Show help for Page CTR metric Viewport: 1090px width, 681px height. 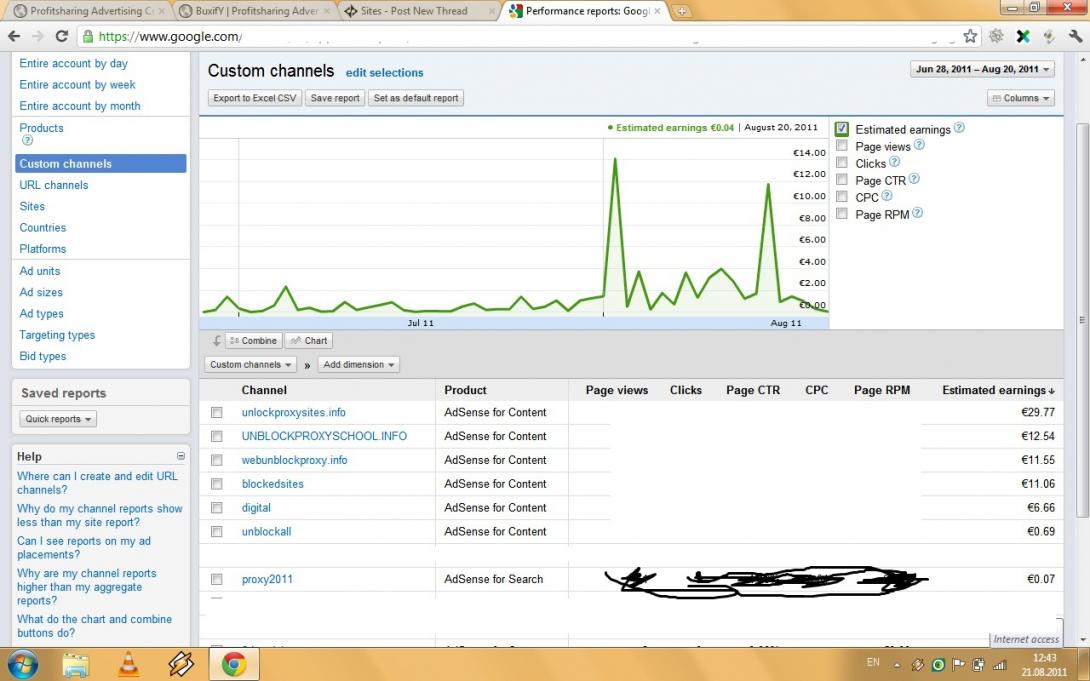(914, 179)
